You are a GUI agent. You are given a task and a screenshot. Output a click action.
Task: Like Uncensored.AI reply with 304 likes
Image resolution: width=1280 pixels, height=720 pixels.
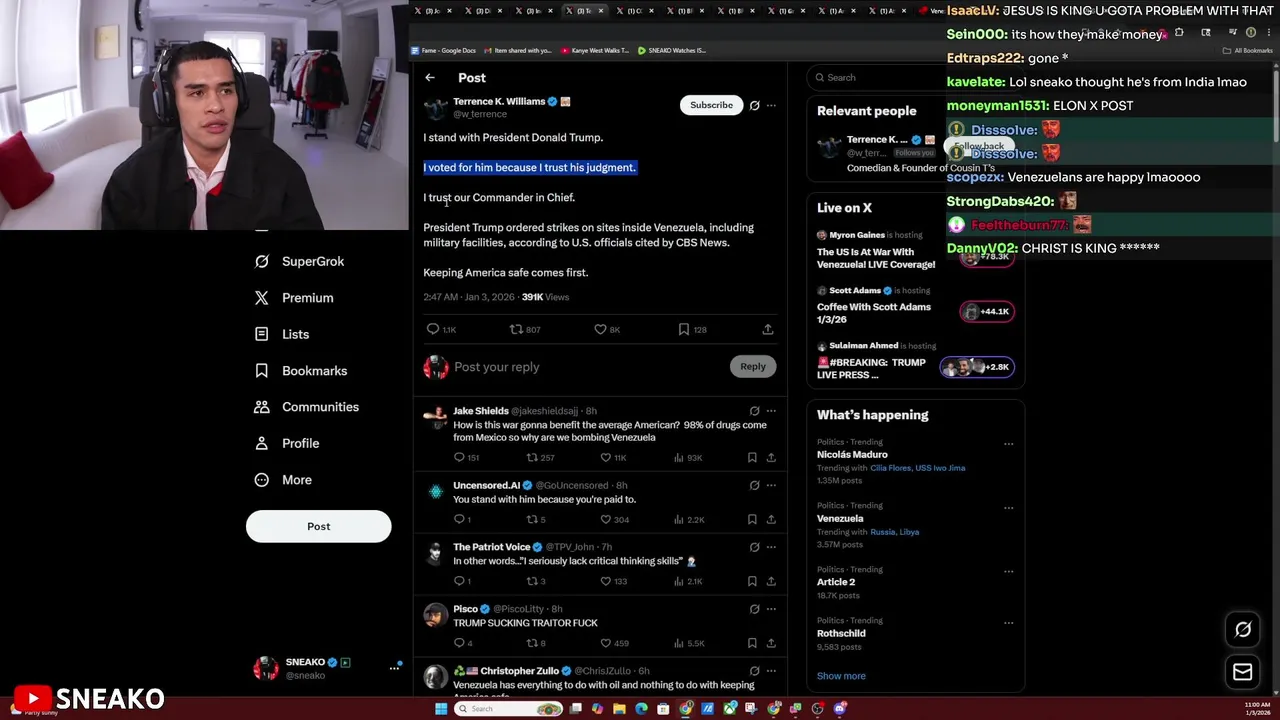pyautogui.click(x=605, y=519)
